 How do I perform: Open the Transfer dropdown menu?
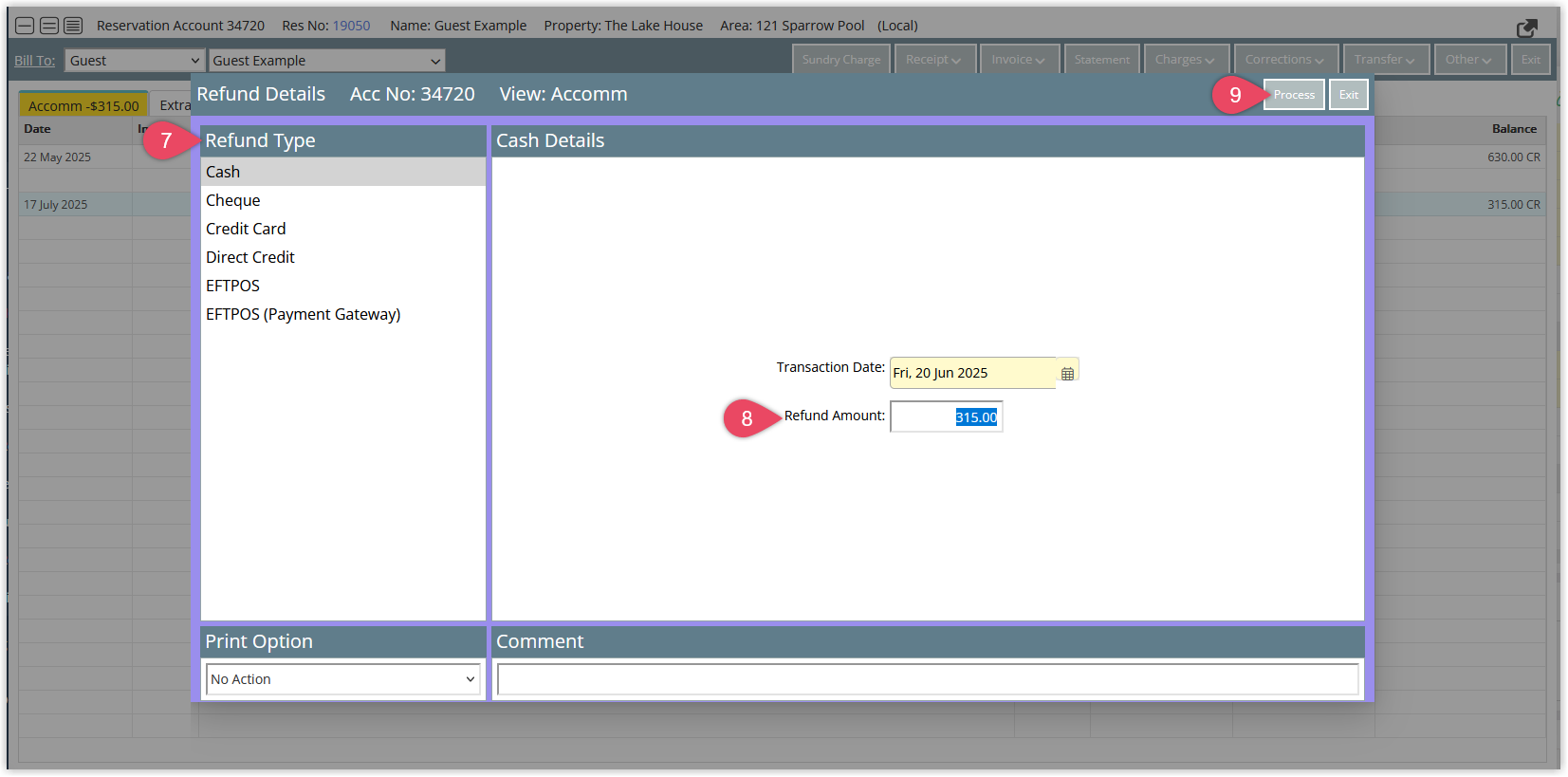coord(1386,60)
